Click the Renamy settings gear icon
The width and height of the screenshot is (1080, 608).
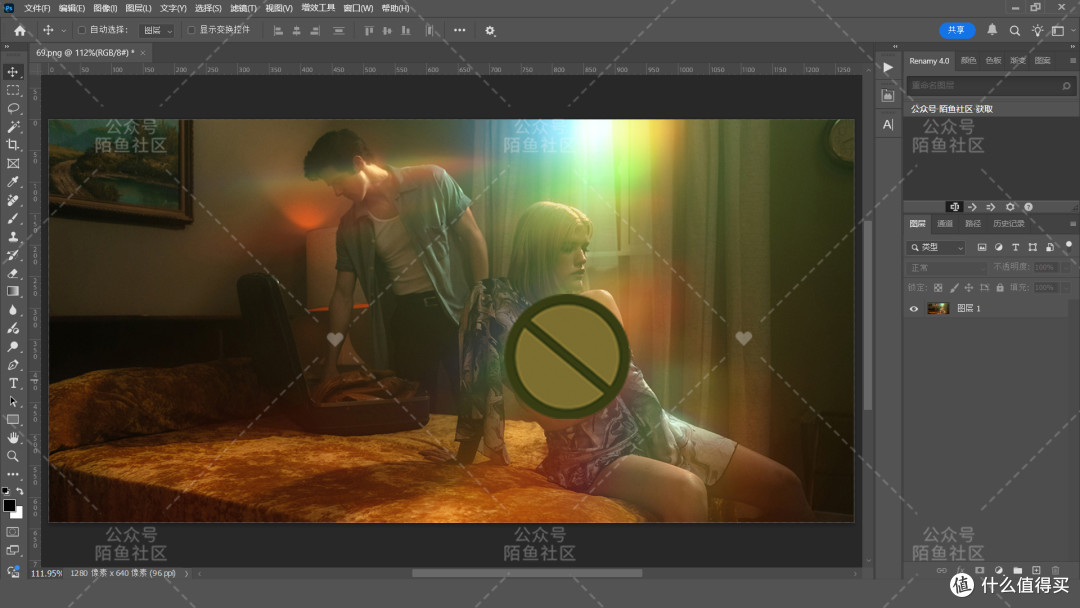tap(1010, 207)
